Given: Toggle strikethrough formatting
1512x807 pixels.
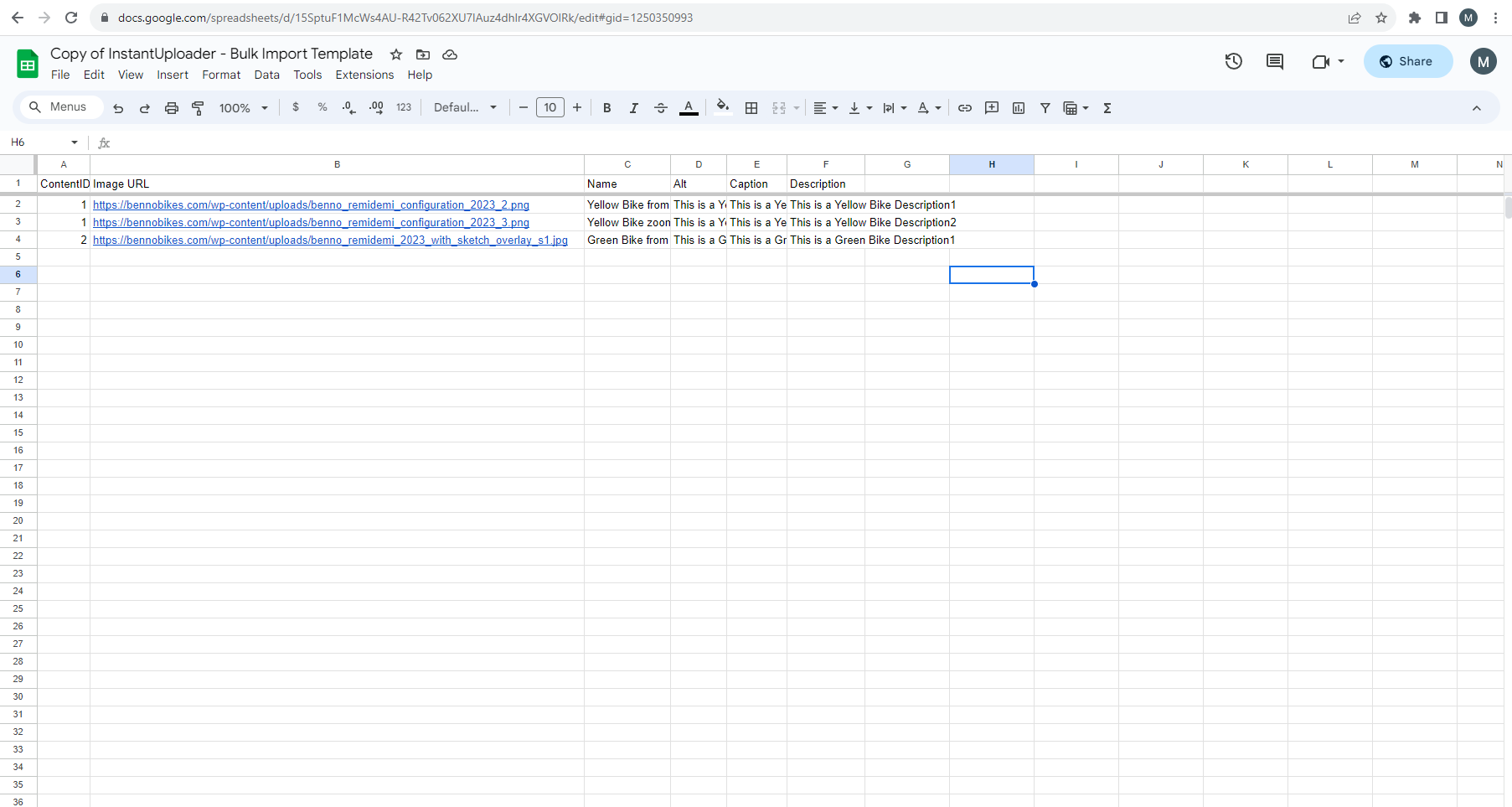Looking at the screenshot, I should pos(661,108).
